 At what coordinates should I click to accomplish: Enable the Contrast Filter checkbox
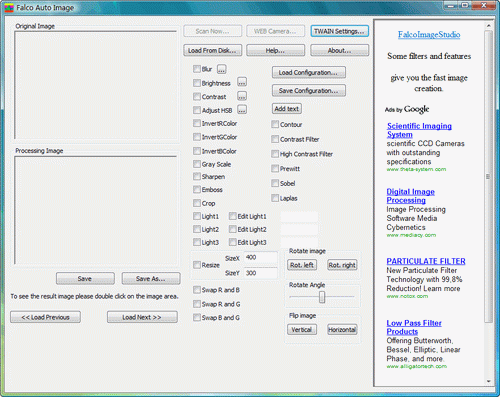point(275,139)
